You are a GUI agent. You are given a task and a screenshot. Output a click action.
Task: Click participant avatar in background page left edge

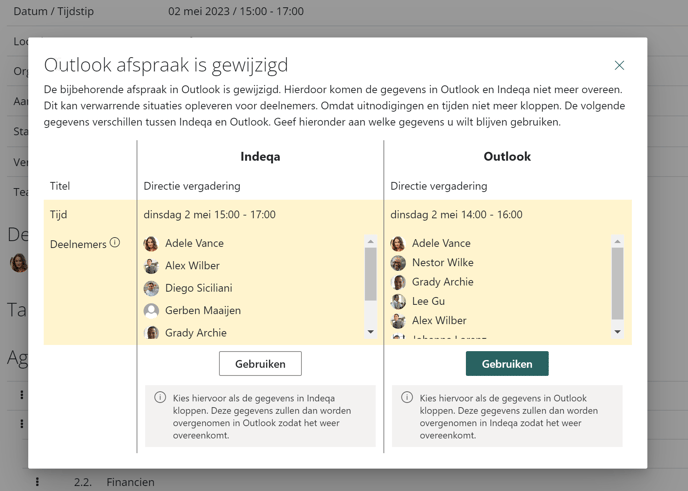pos(19,263)
